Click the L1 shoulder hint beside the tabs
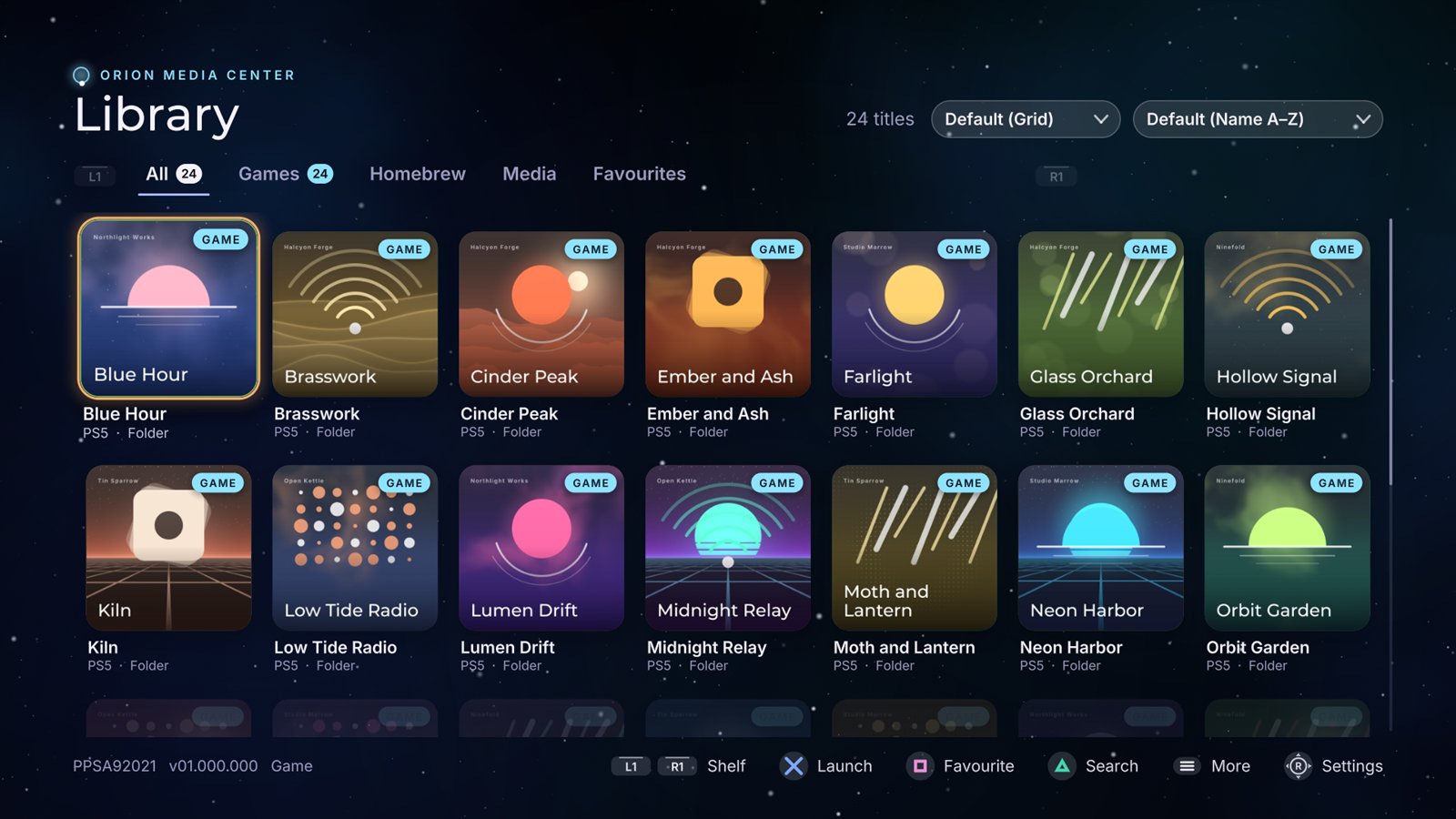The image size is (1456, 819). 95,177
